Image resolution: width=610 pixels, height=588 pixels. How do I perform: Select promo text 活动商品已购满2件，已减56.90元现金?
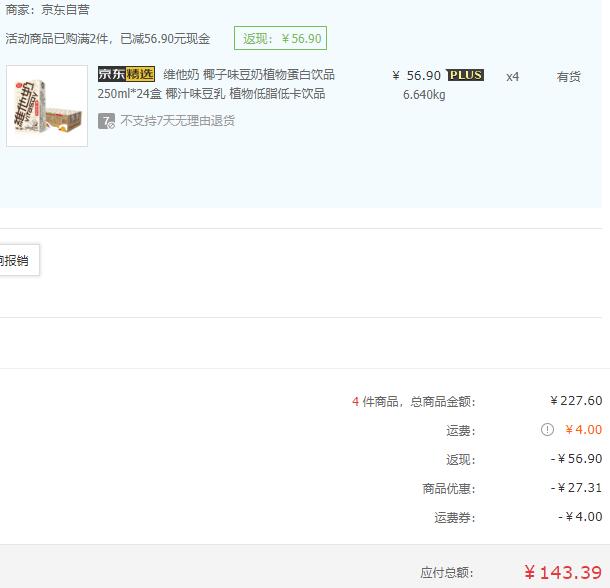108,39
